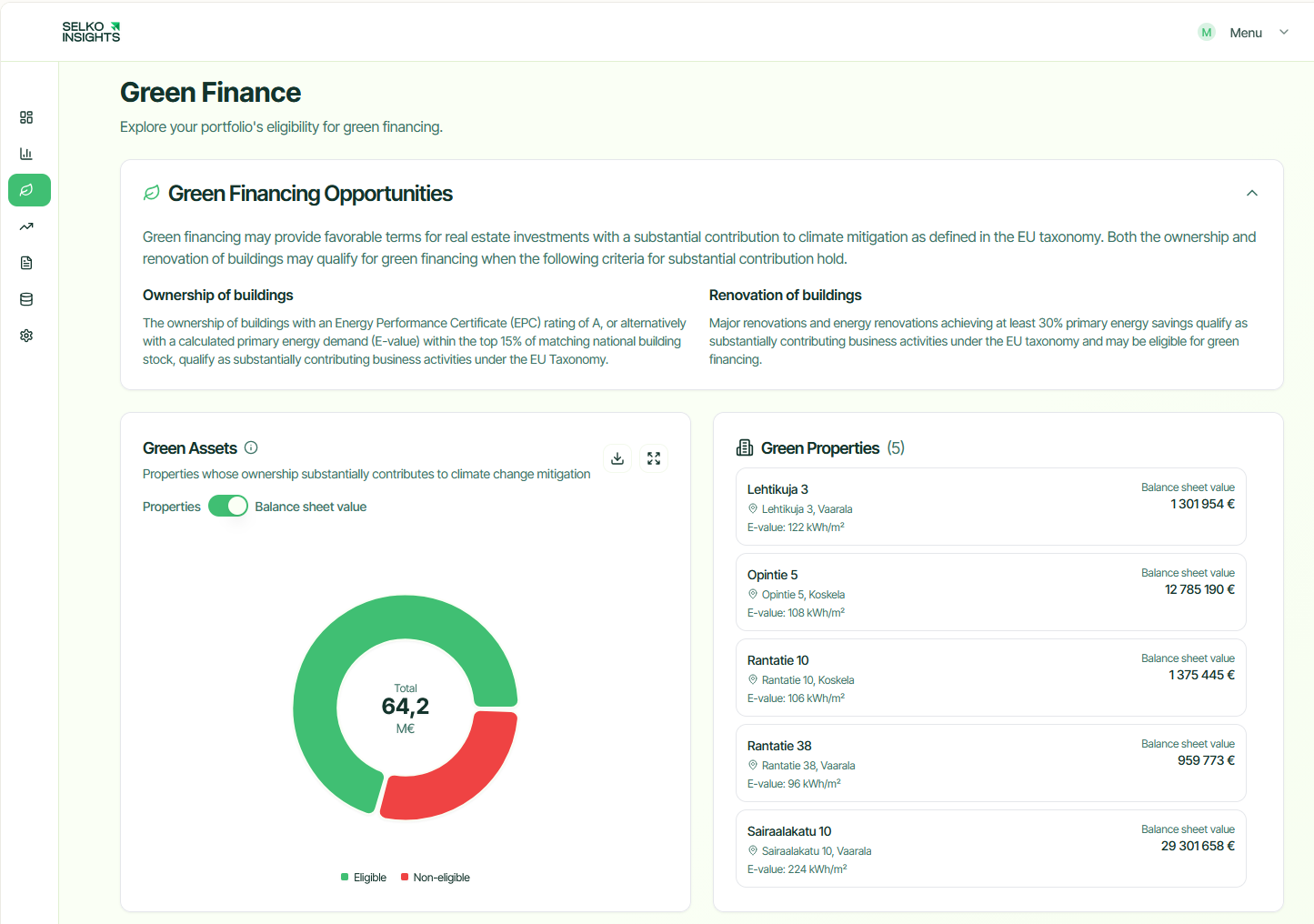Image resolution: width=1314 pixels, height=924 pixels.
Task: Switch the donut chart to show Properties
Action: coord(171,506)
